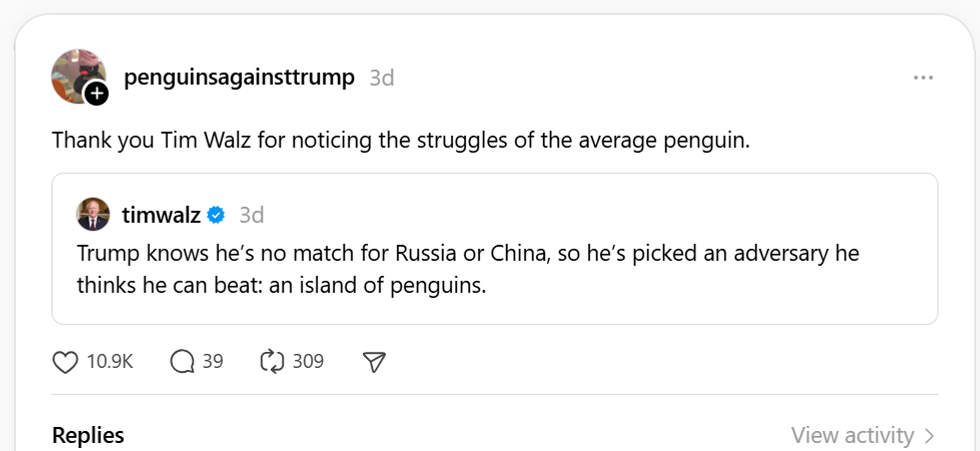The width and height of the screenshot is (980, 451).
Task: Open penguinsagainsttrump's profile picture
Action: [77, 75]
